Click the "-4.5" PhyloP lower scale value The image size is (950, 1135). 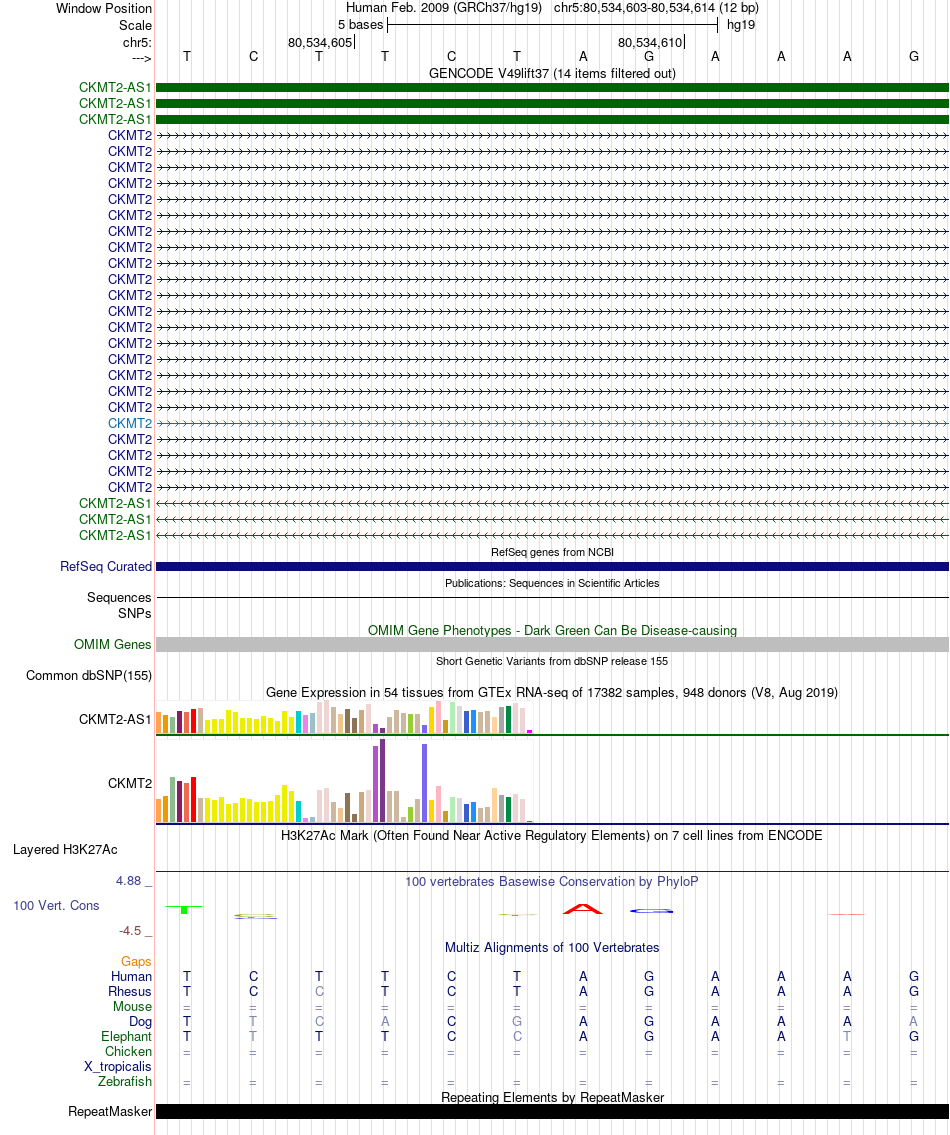[130, 931]
